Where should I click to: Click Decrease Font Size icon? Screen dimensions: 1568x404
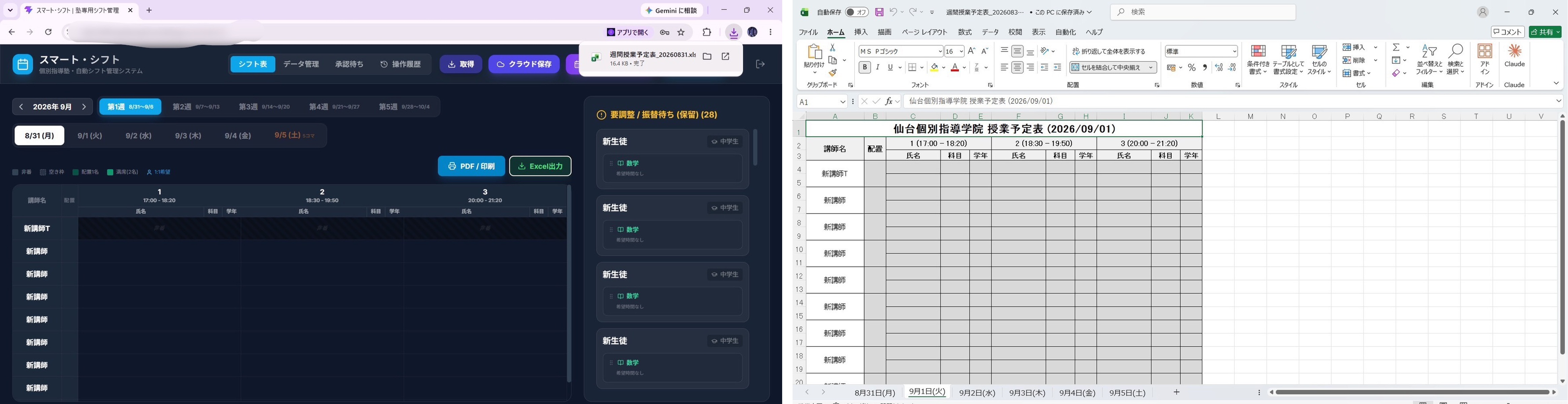coord(985,51)
